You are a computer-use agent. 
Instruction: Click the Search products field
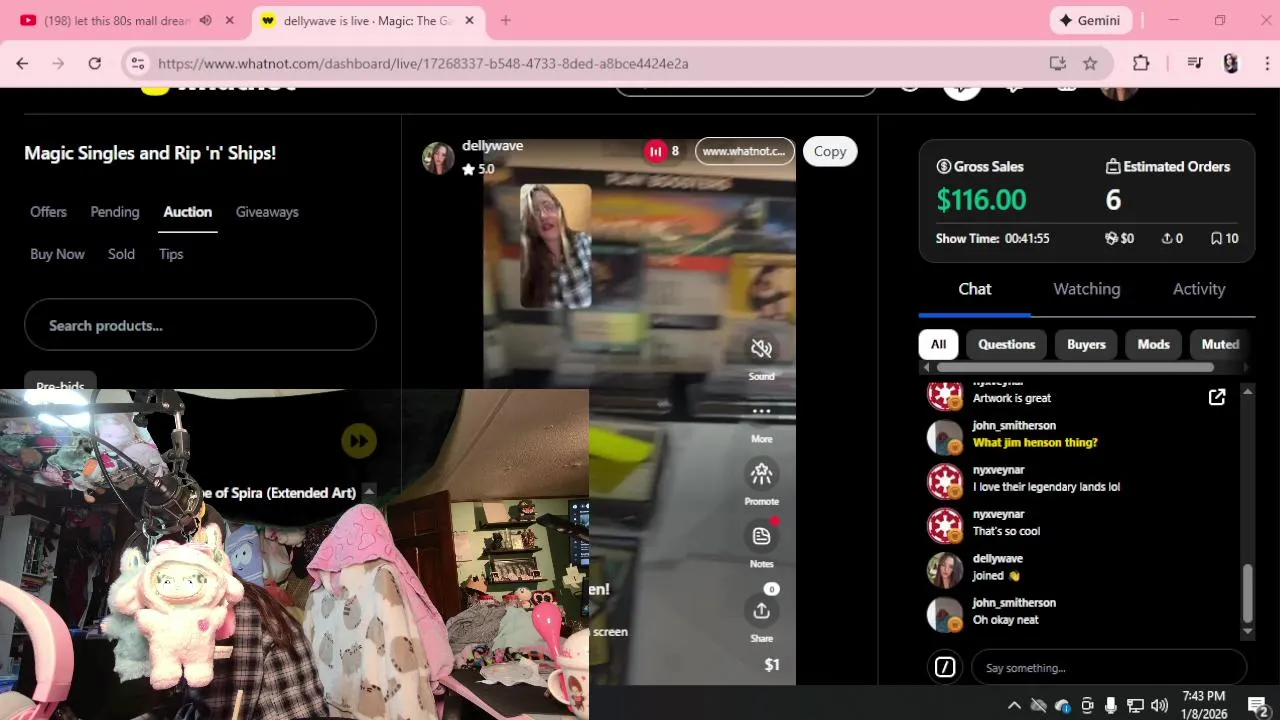200,326
